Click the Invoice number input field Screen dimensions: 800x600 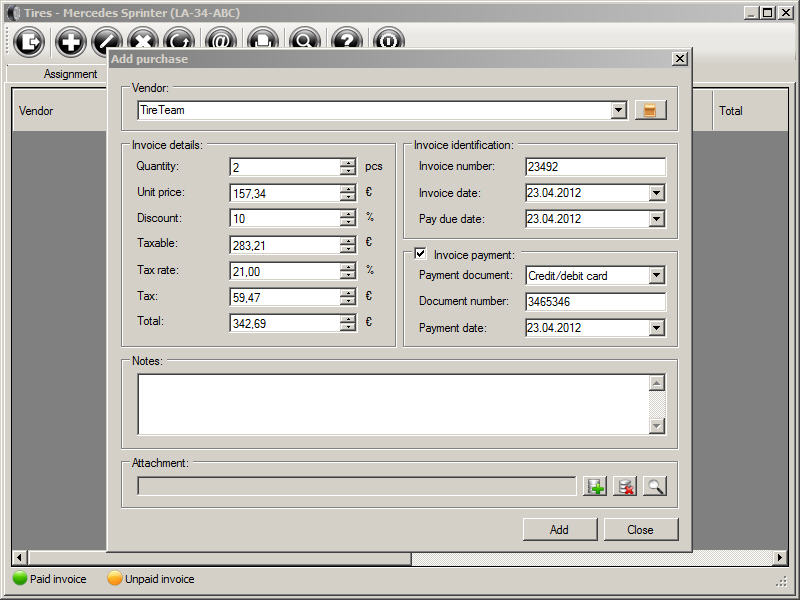coord(594,167)
